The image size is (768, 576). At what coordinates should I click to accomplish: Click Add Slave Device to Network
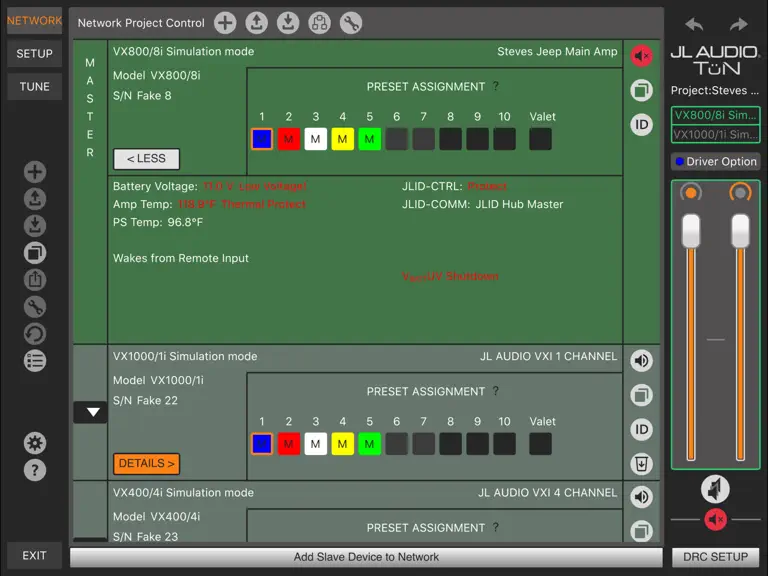[x=366, y=557]
